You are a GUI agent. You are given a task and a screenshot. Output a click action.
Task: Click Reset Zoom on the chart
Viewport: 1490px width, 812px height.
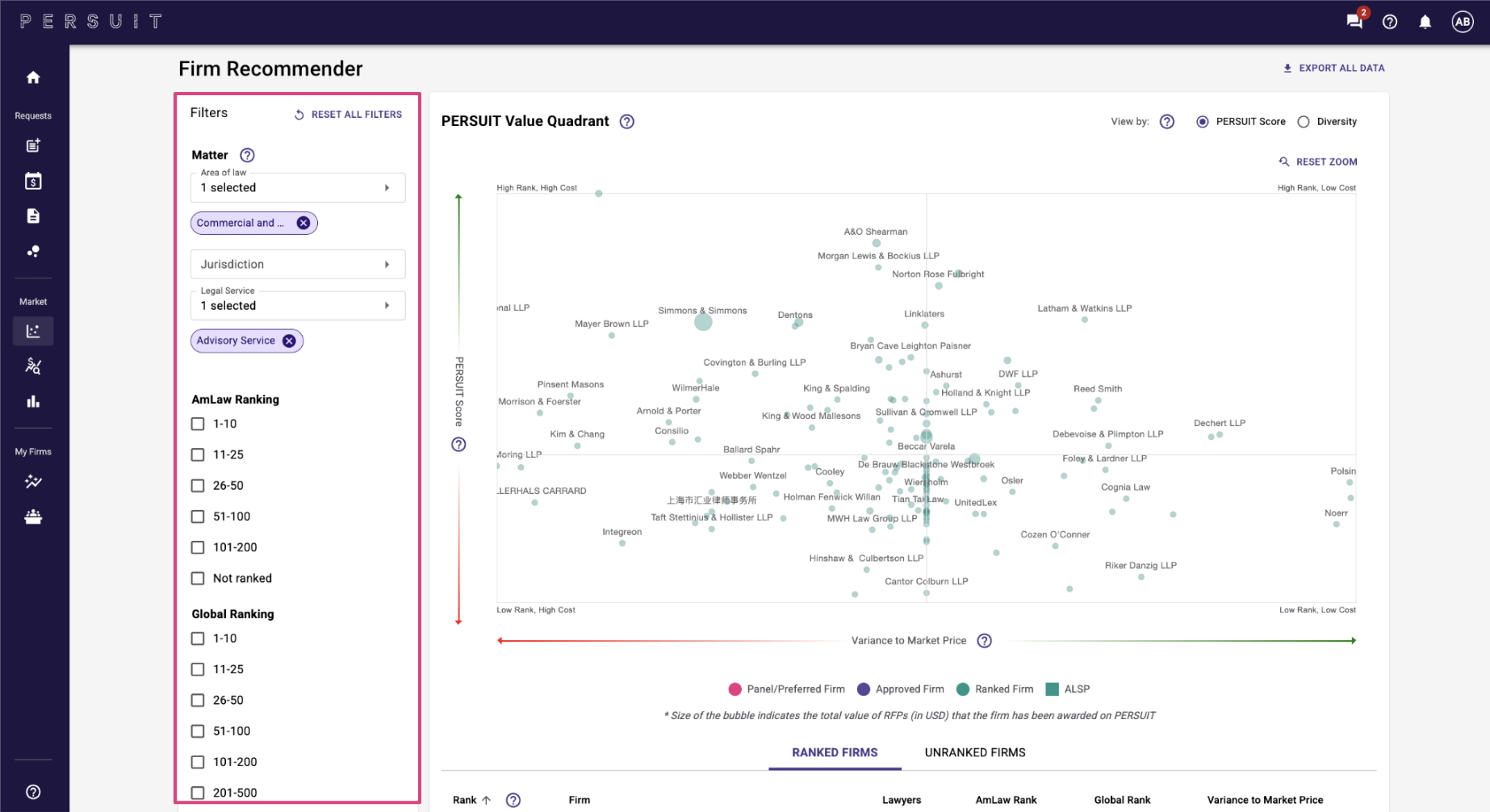(x=1318, y=162)
